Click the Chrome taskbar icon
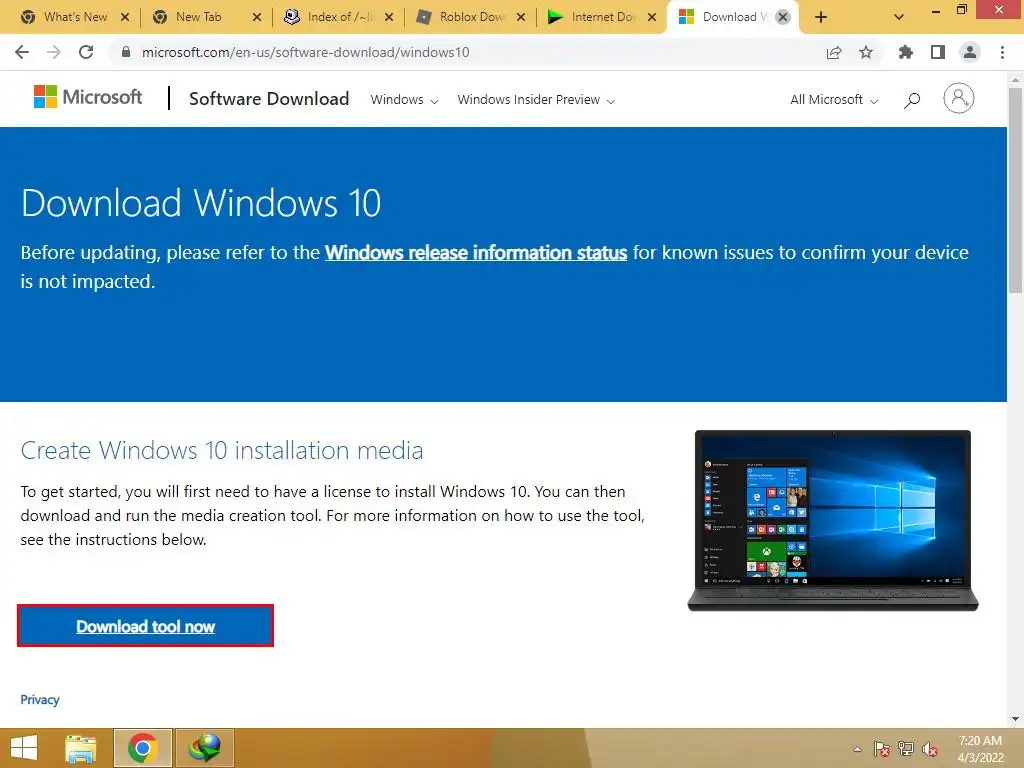 point(142,748)
